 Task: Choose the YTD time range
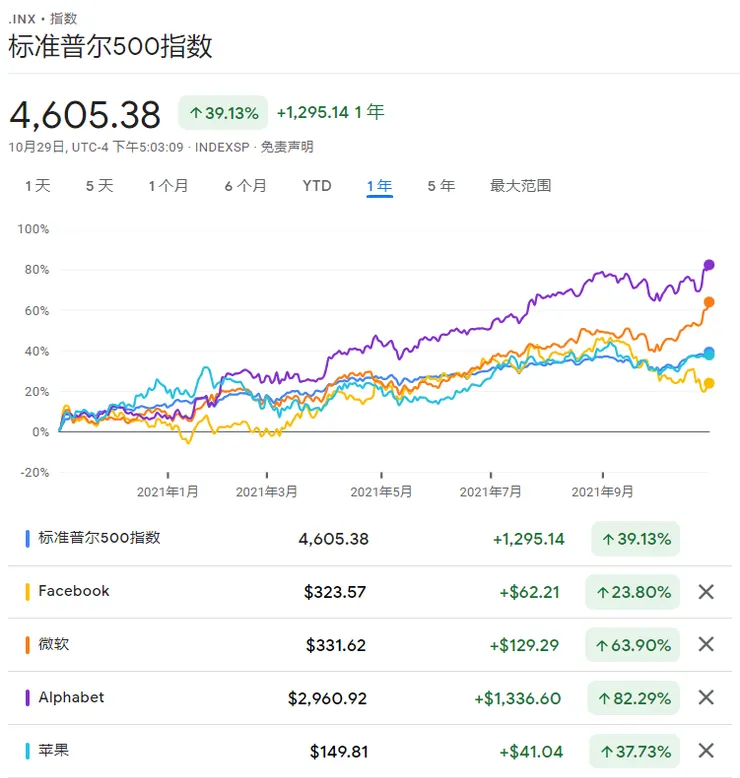click(x=317, y=186)
